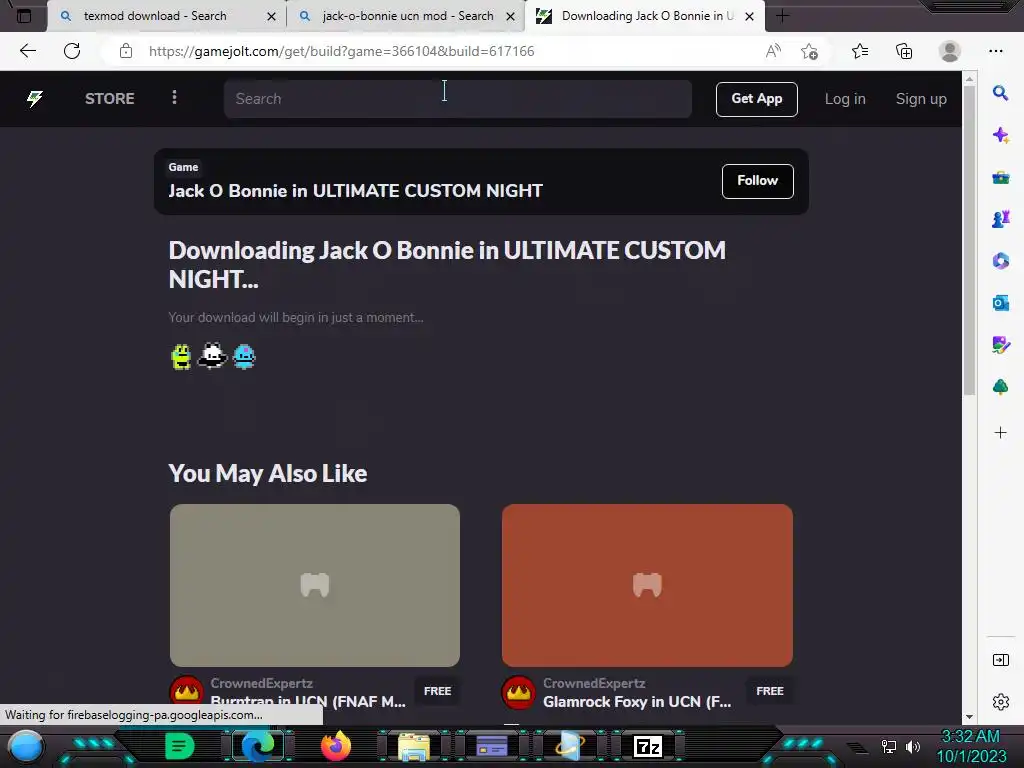
Task: Close the Downloading Jack O Bonnie tab
Action: 750,16
